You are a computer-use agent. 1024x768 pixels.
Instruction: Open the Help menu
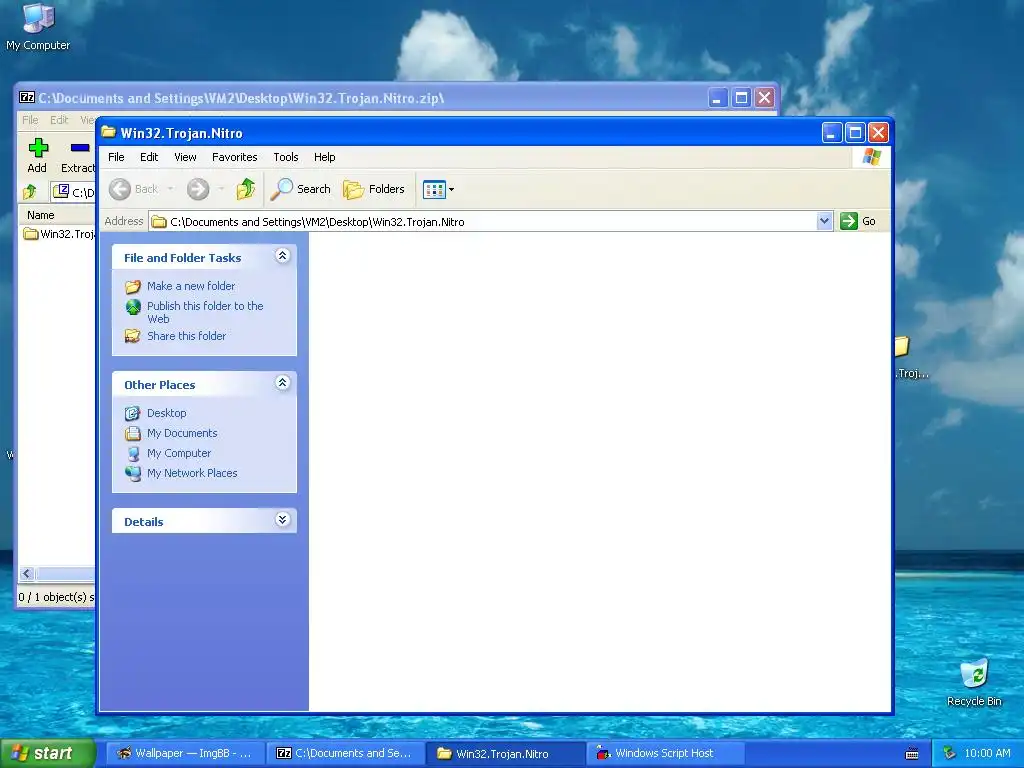(324, 157)
